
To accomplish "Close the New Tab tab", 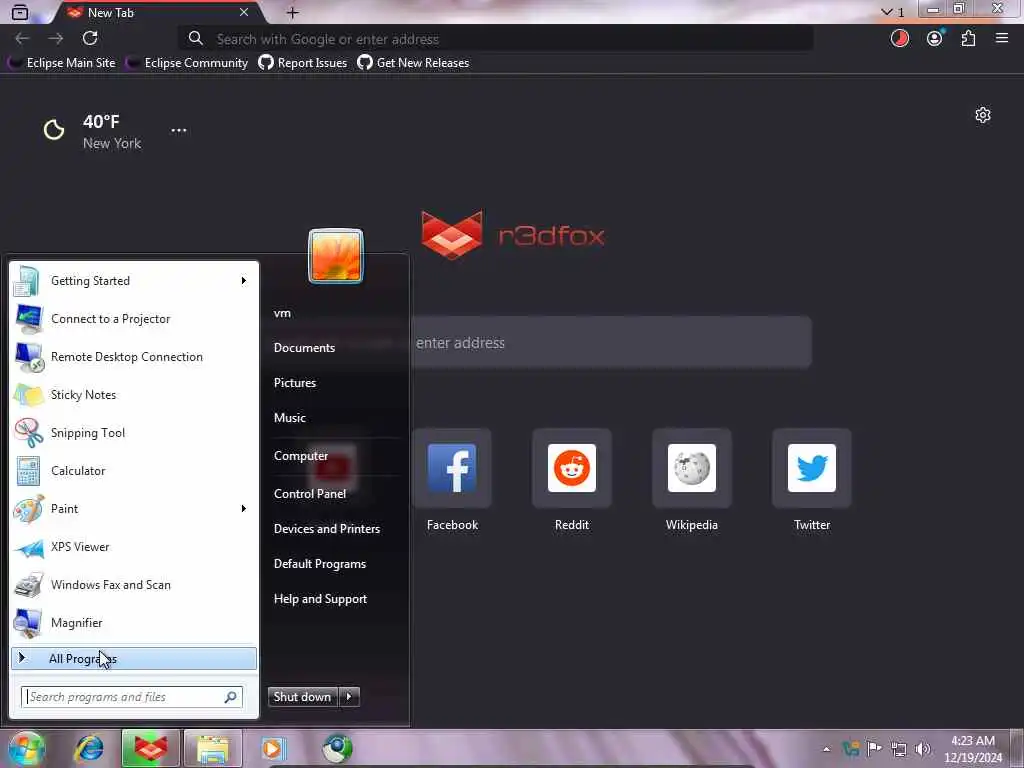I will (244, 12).
